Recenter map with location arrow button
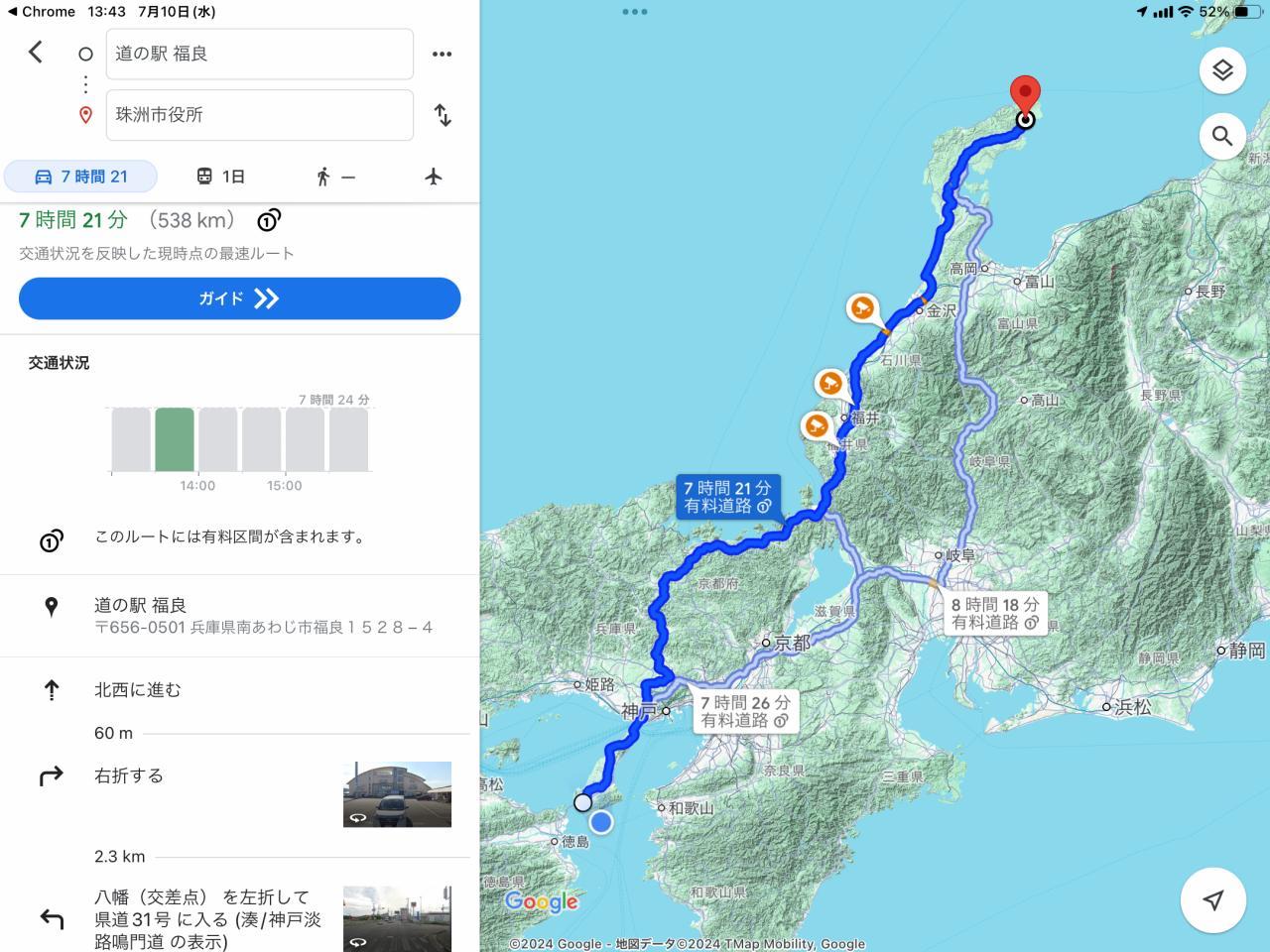 [1212, 899]
